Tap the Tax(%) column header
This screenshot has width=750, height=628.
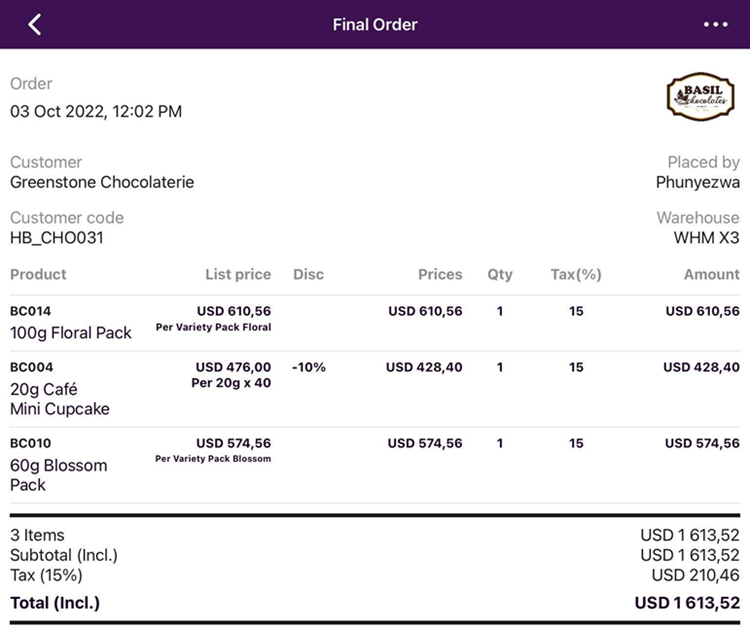576,274
